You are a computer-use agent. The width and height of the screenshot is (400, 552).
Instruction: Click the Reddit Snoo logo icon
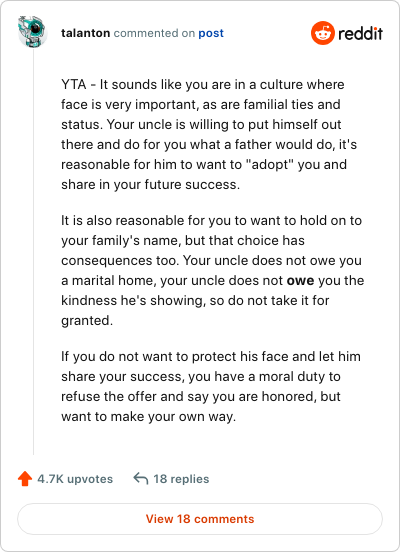tap(323, 33)
